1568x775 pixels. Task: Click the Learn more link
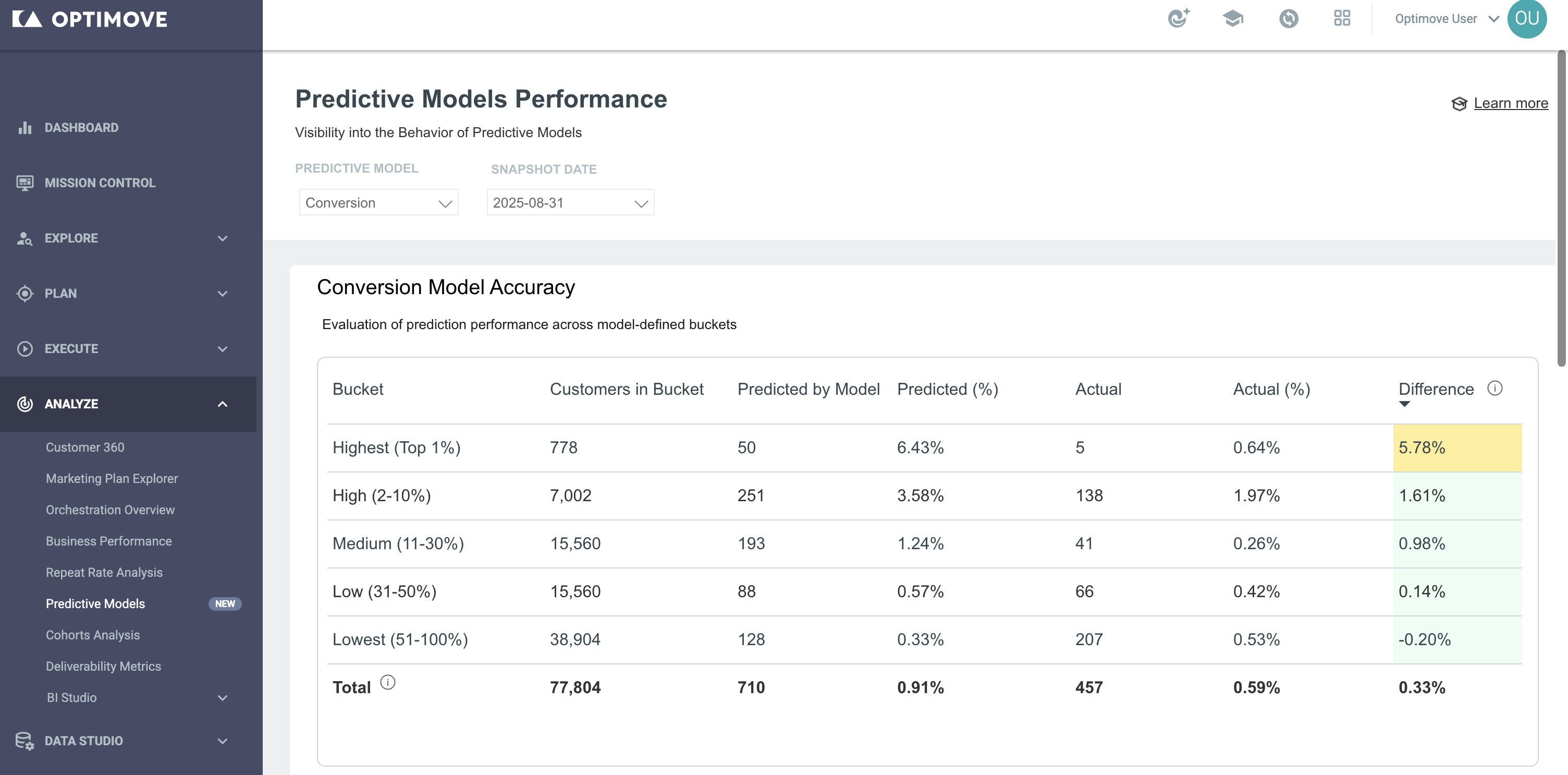1510,103
